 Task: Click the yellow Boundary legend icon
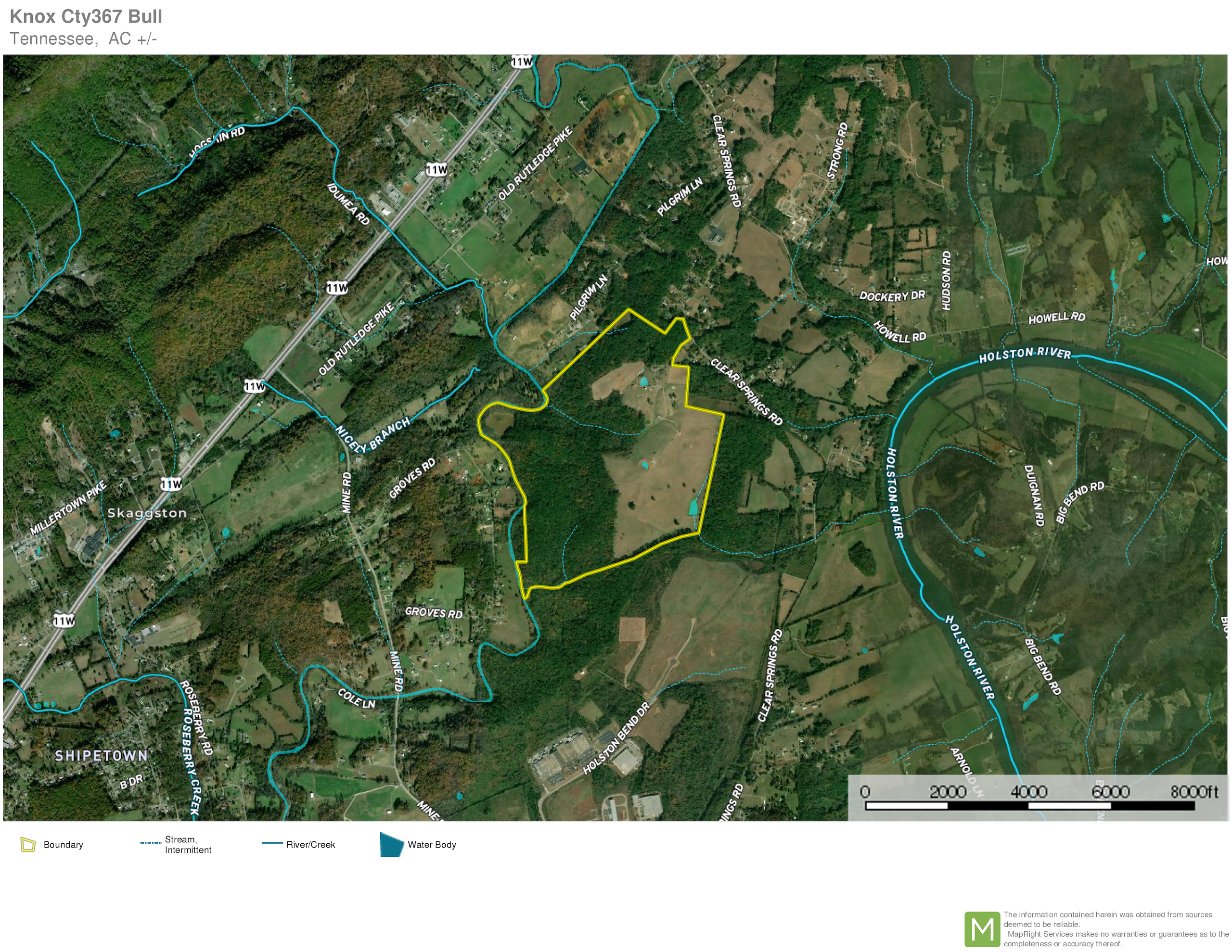[27, 844]
